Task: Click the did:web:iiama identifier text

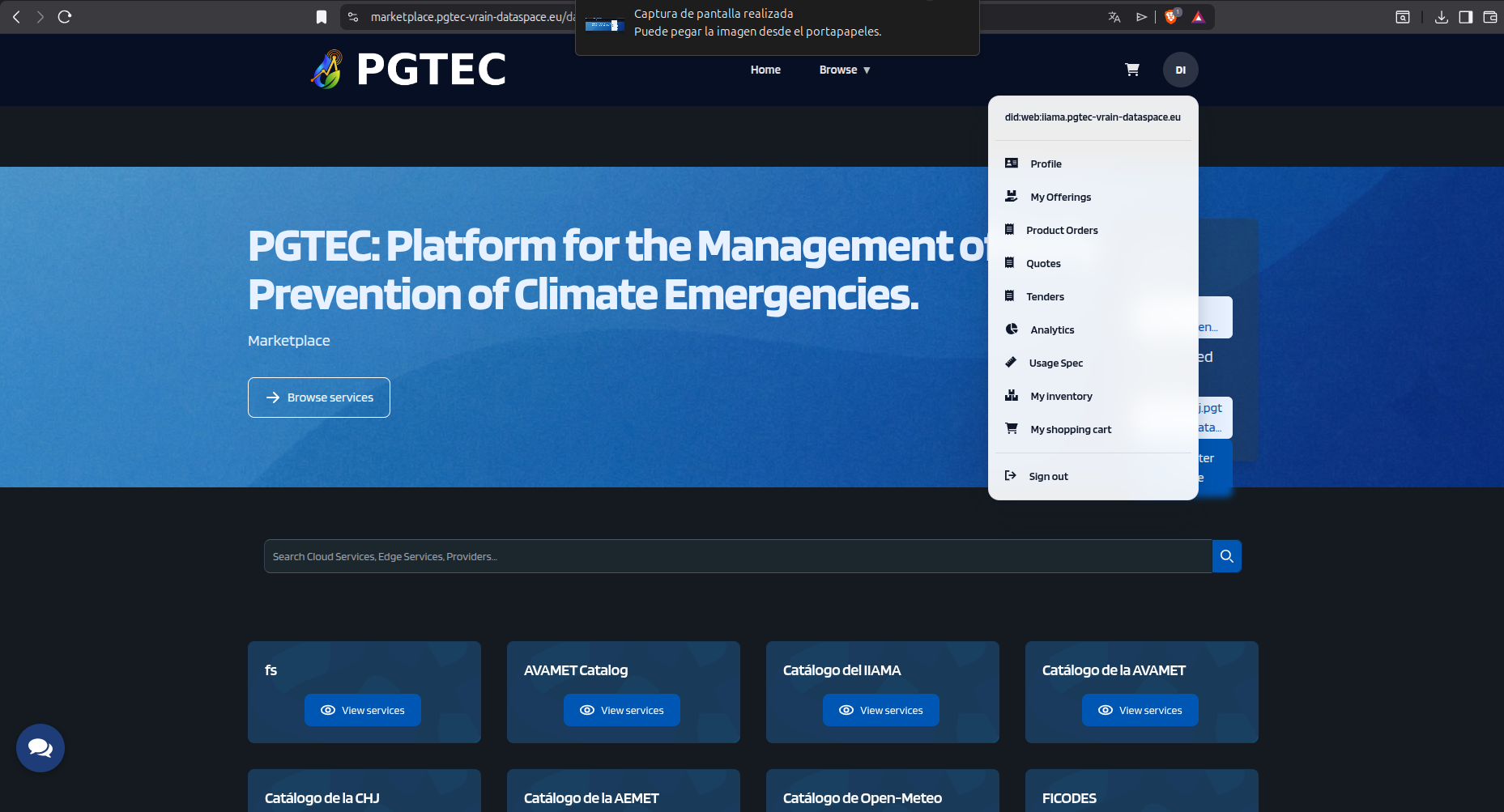Action: 1093,117
